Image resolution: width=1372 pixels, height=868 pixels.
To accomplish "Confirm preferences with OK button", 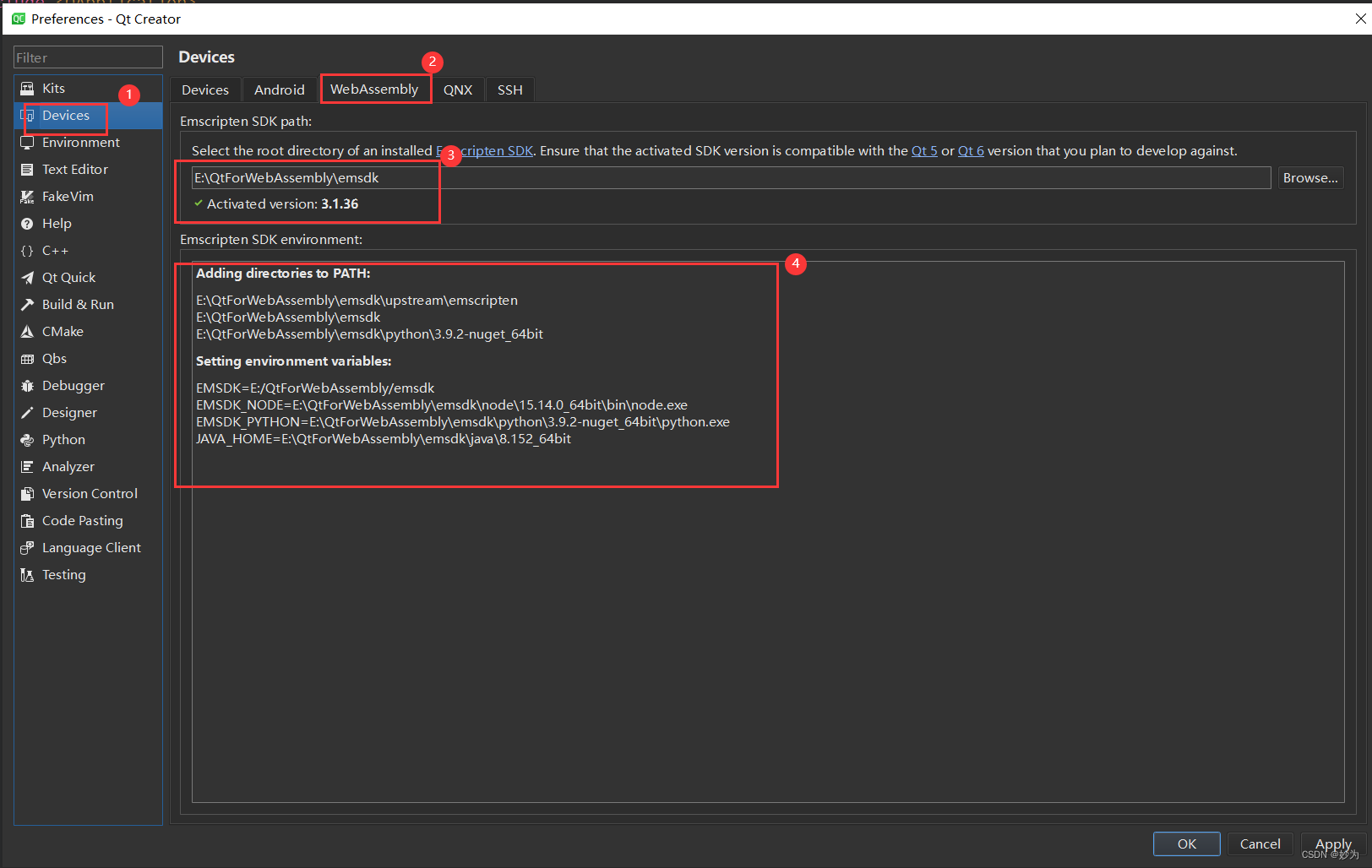I will click(1186, 844).
